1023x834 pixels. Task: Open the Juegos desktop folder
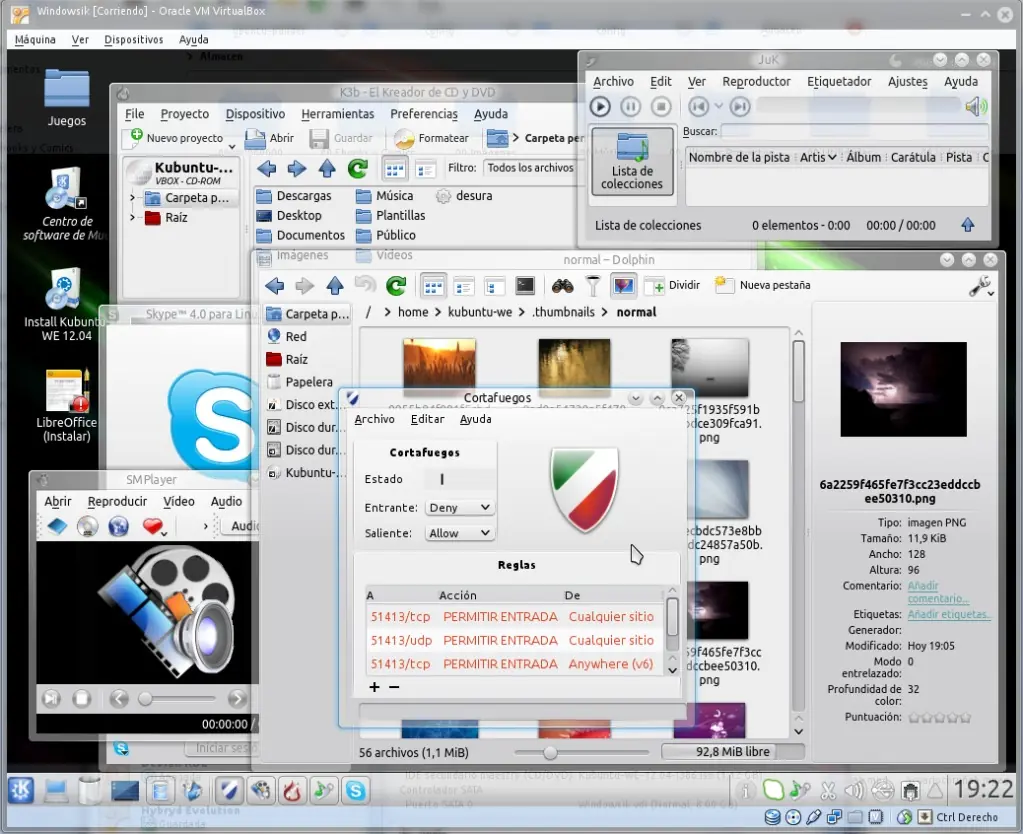tap(66, 98)
